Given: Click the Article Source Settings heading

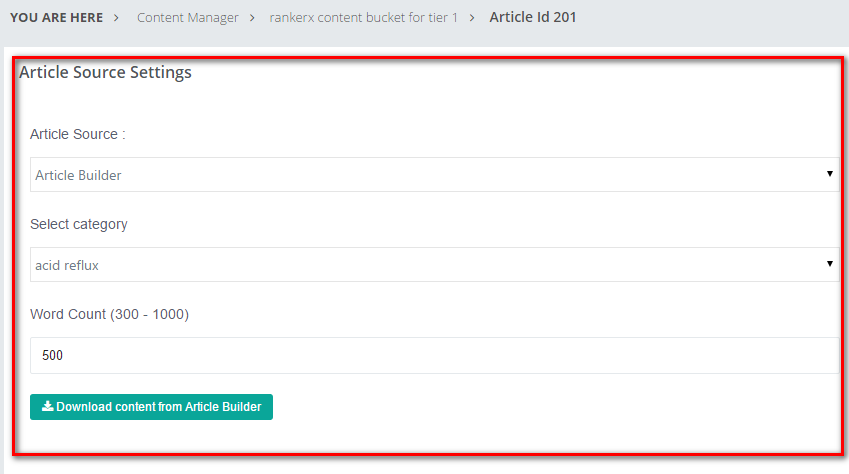Looking at the screenshot, I should (106, 72).
